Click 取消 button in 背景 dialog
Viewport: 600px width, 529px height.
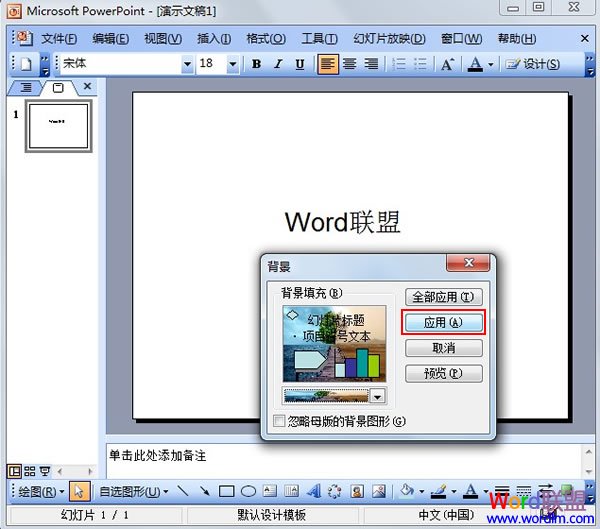[443, 348]
